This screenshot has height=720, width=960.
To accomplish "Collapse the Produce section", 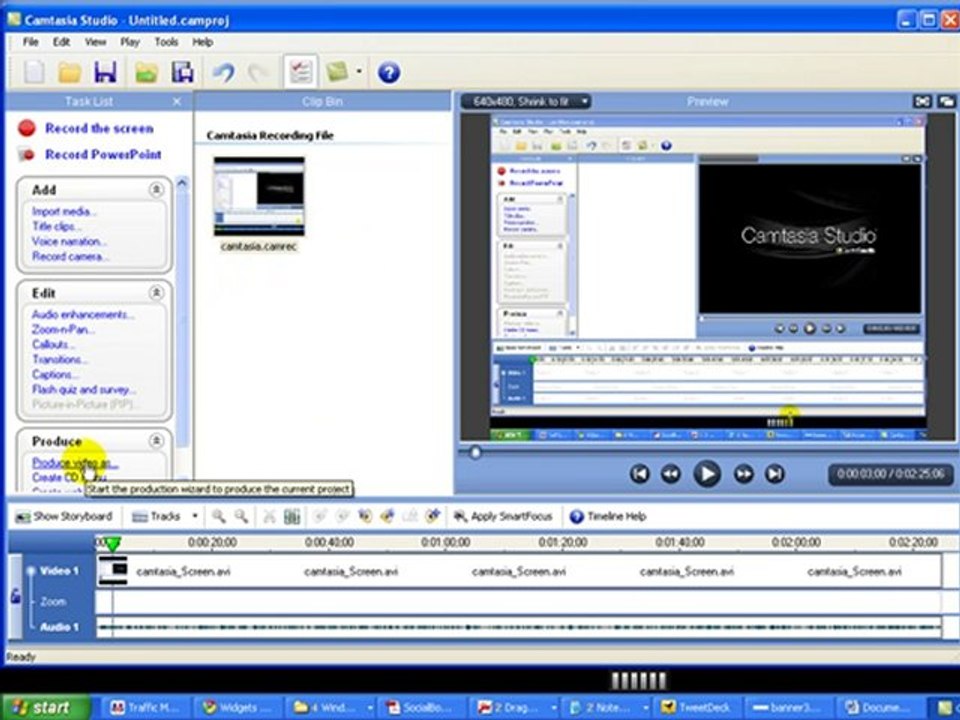I will [x=156, y=441].
